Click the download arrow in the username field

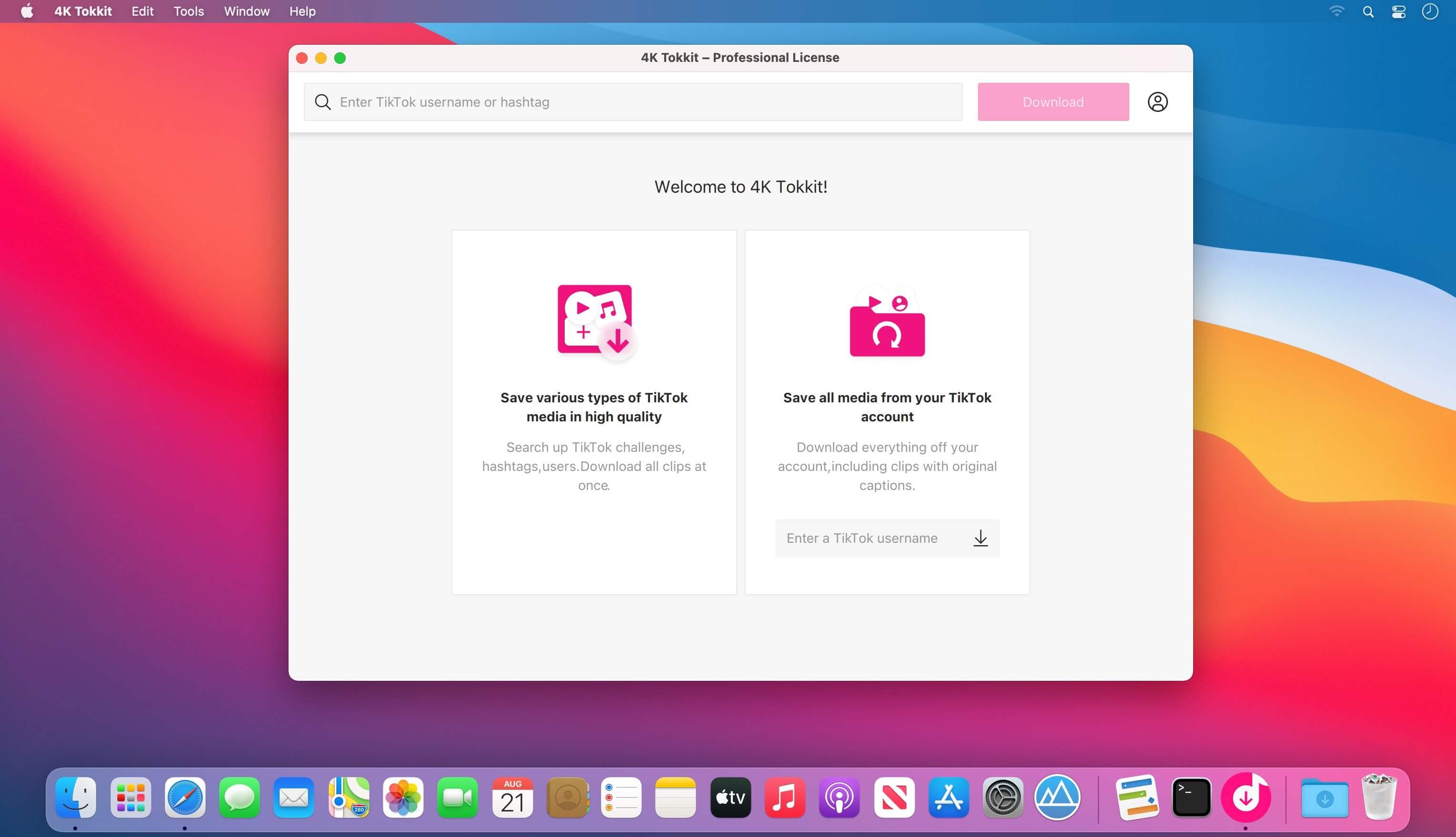(x=980, y=538)
